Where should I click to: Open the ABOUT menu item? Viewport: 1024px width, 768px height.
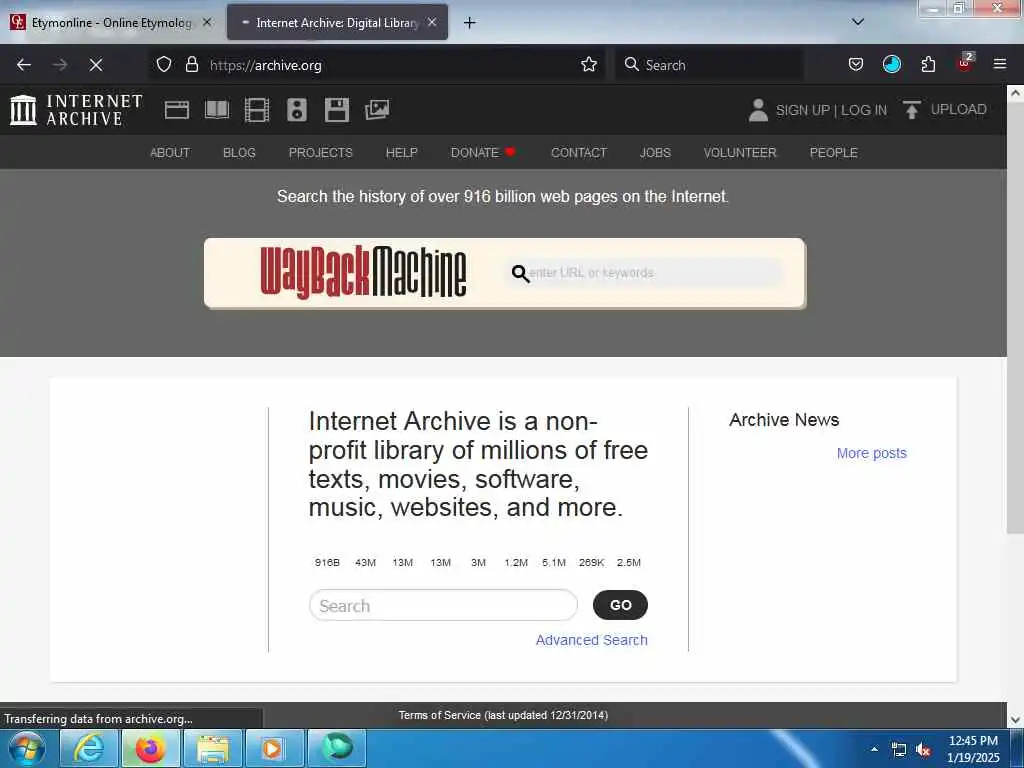170,152
